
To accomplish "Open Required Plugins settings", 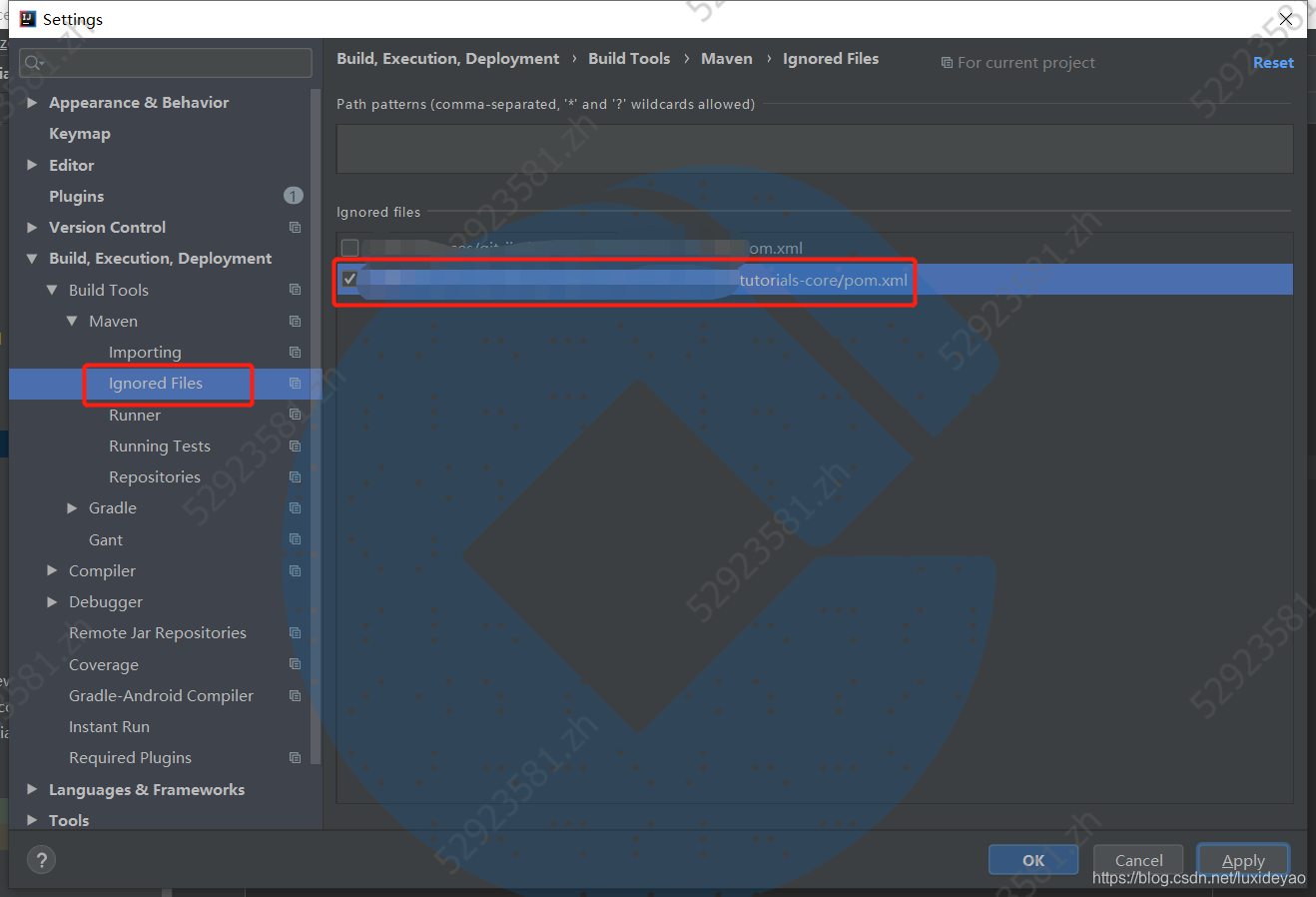I will [130, 757].
